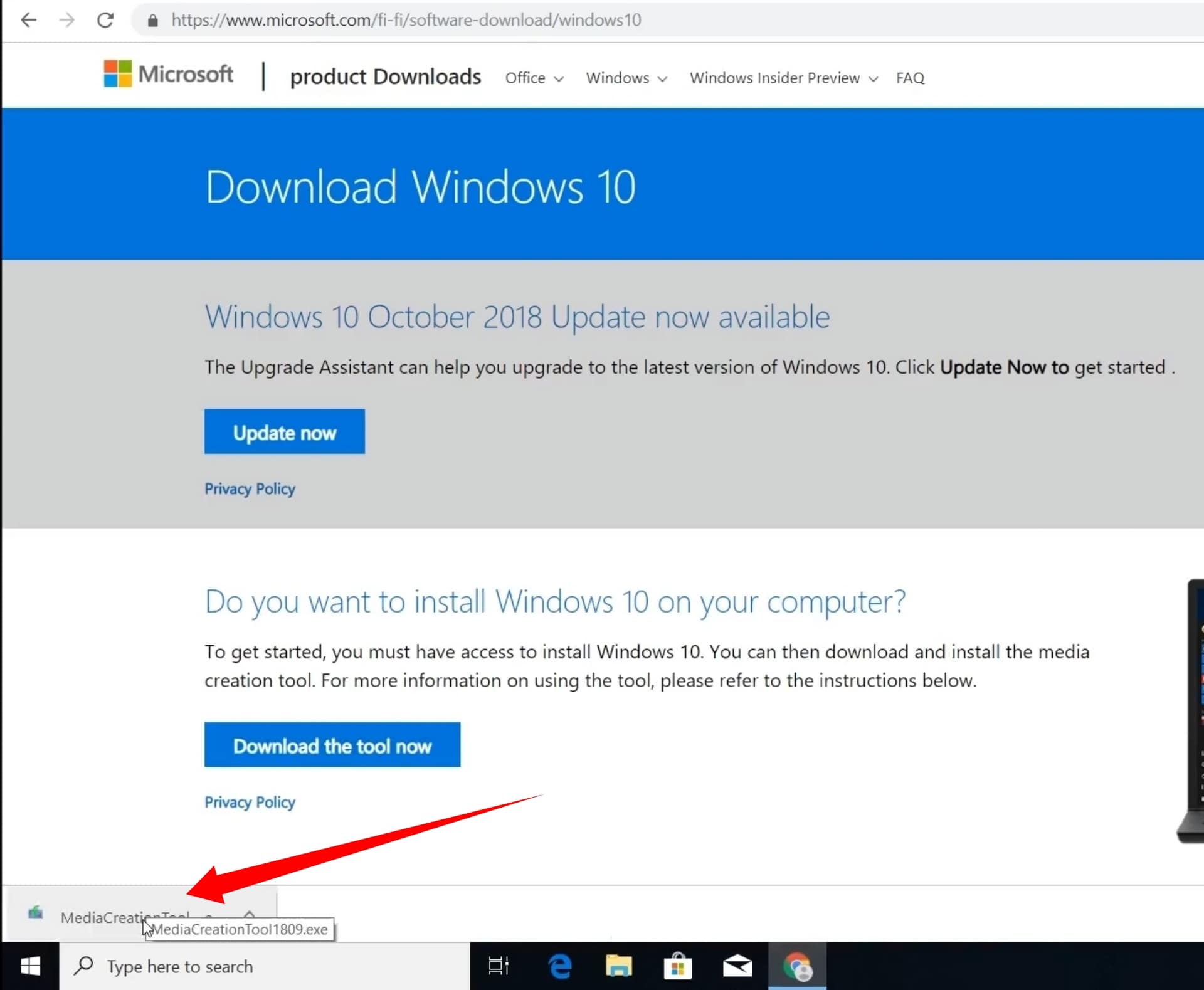Click the Windows Start button
The image size is (1204, 990).
pyautogui.click(x=30, y=966)
